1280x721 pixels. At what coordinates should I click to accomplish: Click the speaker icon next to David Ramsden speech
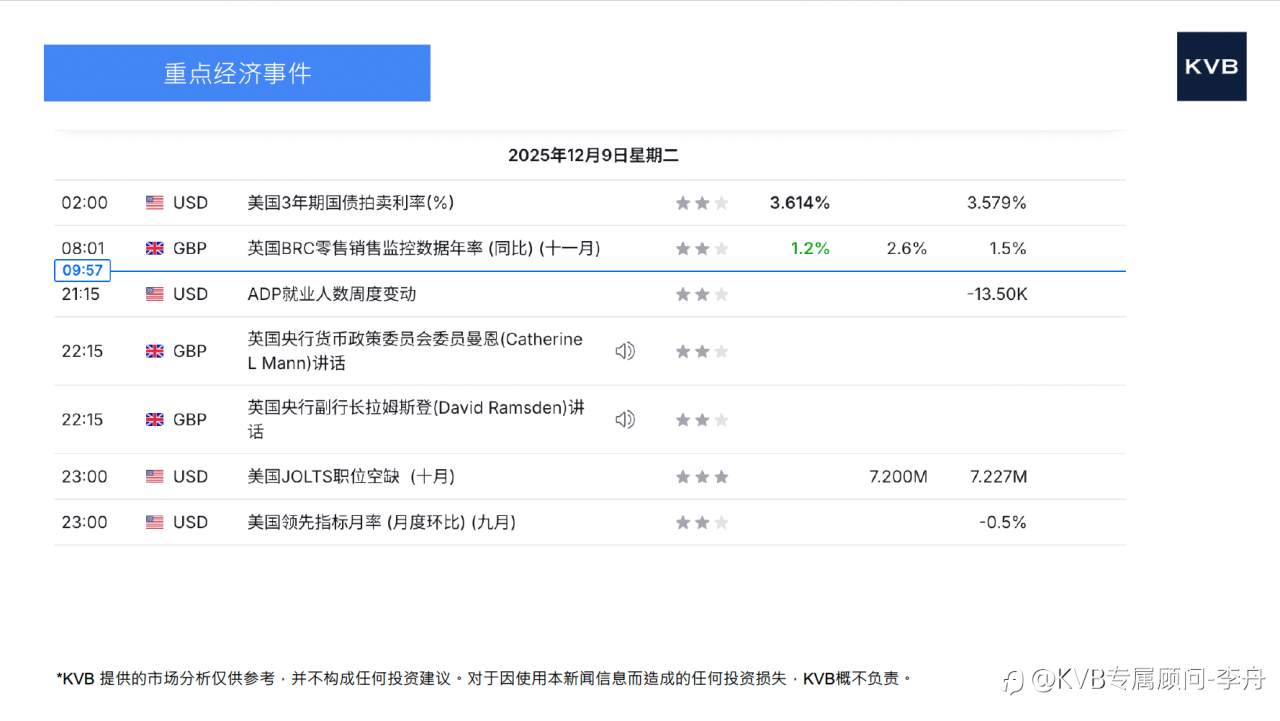click(625, 419)
